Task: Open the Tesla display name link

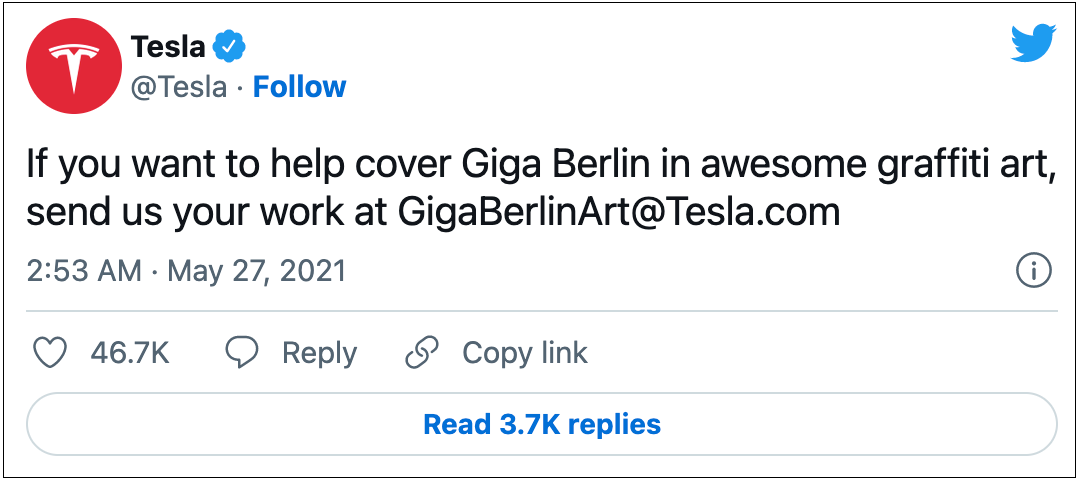Action: (168, 46)
